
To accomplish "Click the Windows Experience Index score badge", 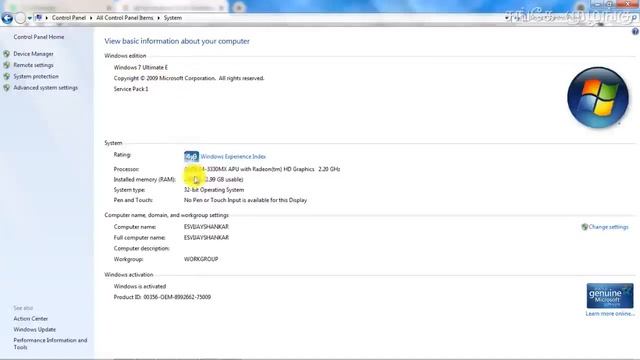I will click(191, 156).
